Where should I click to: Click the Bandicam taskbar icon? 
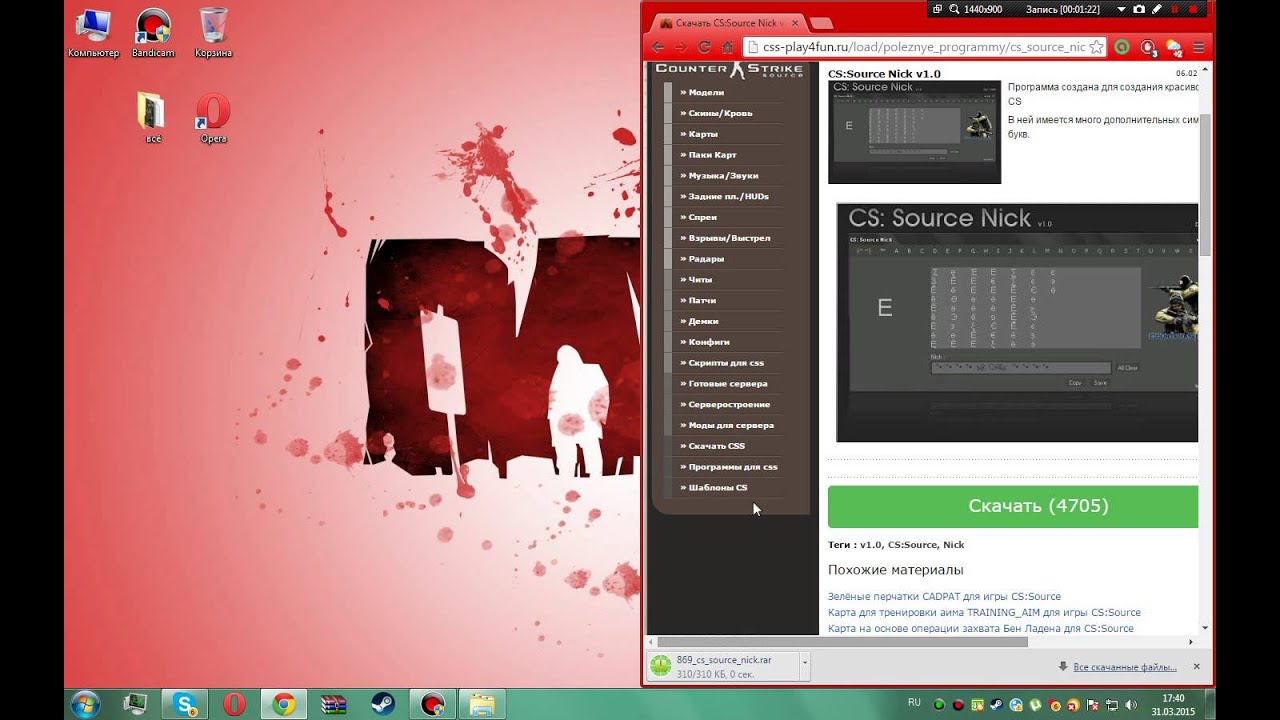(x=432, y=704)
